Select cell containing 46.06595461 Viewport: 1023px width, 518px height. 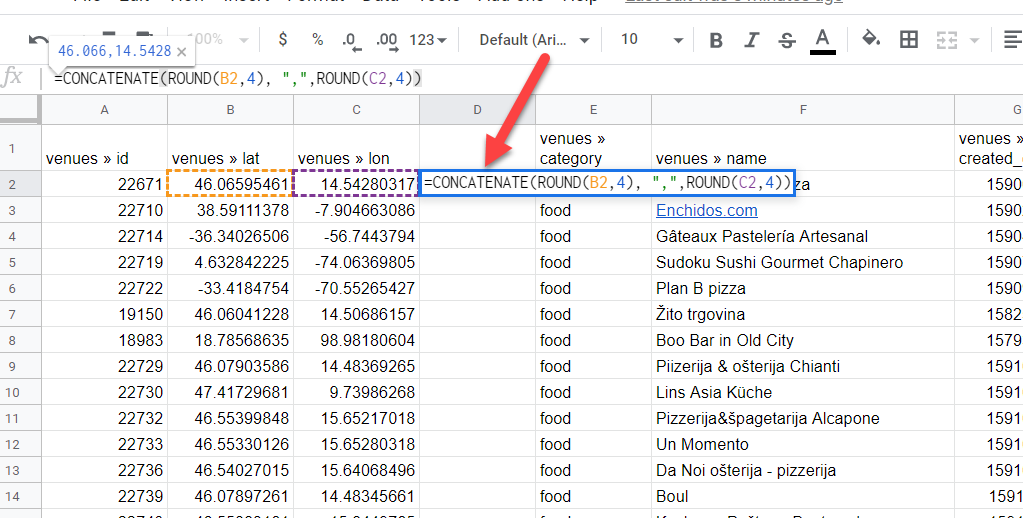pos(230,184)
